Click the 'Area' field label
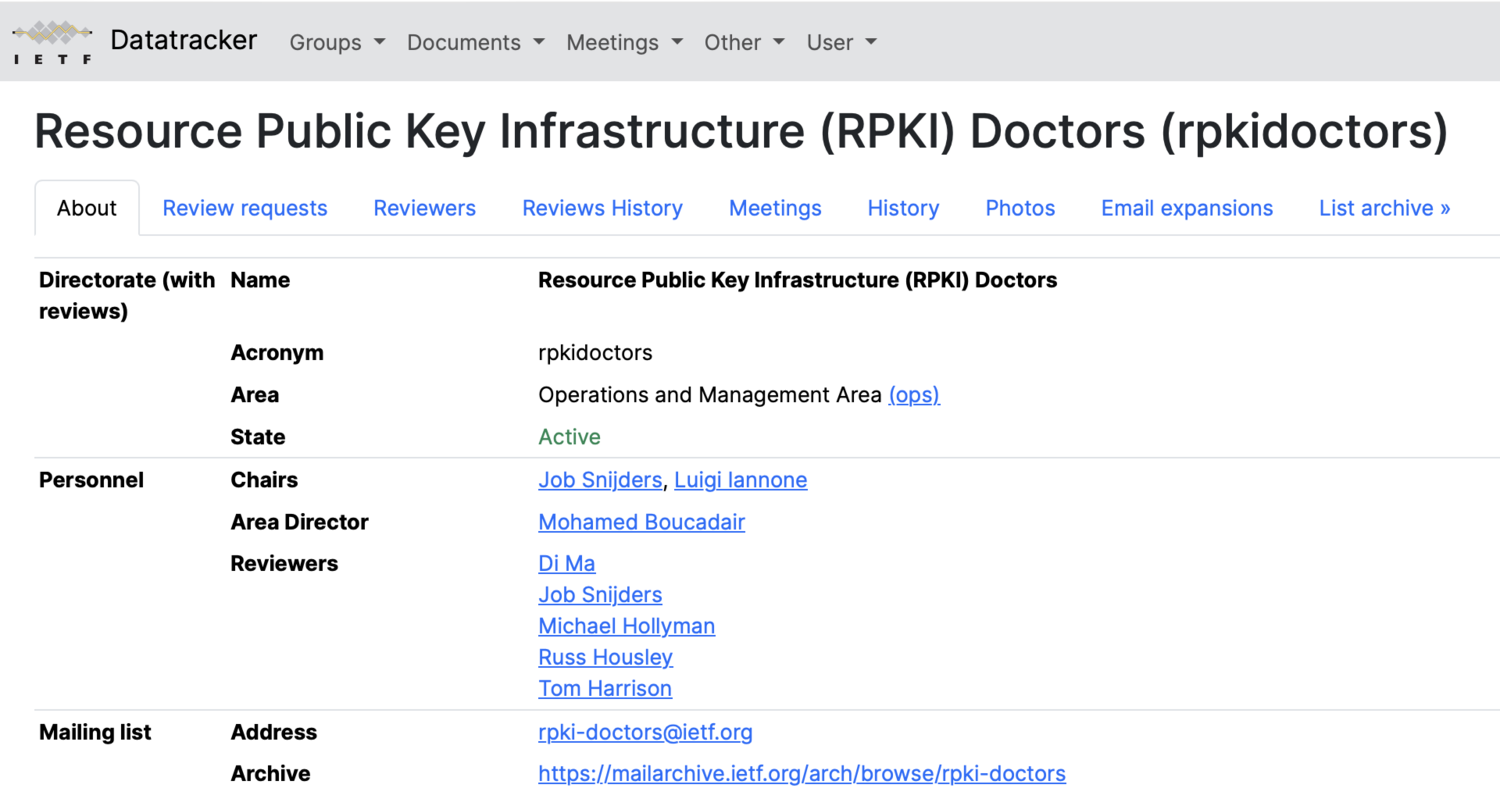 tap(254, 395)
